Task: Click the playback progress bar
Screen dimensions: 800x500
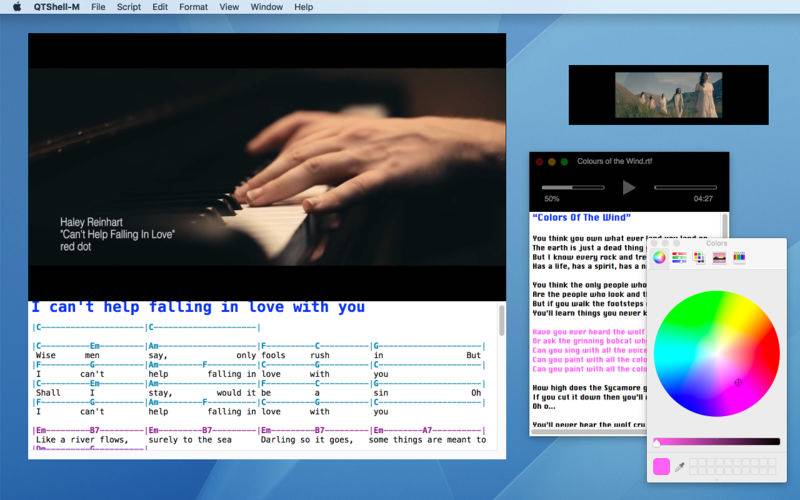Action: [x=685, y=188]
